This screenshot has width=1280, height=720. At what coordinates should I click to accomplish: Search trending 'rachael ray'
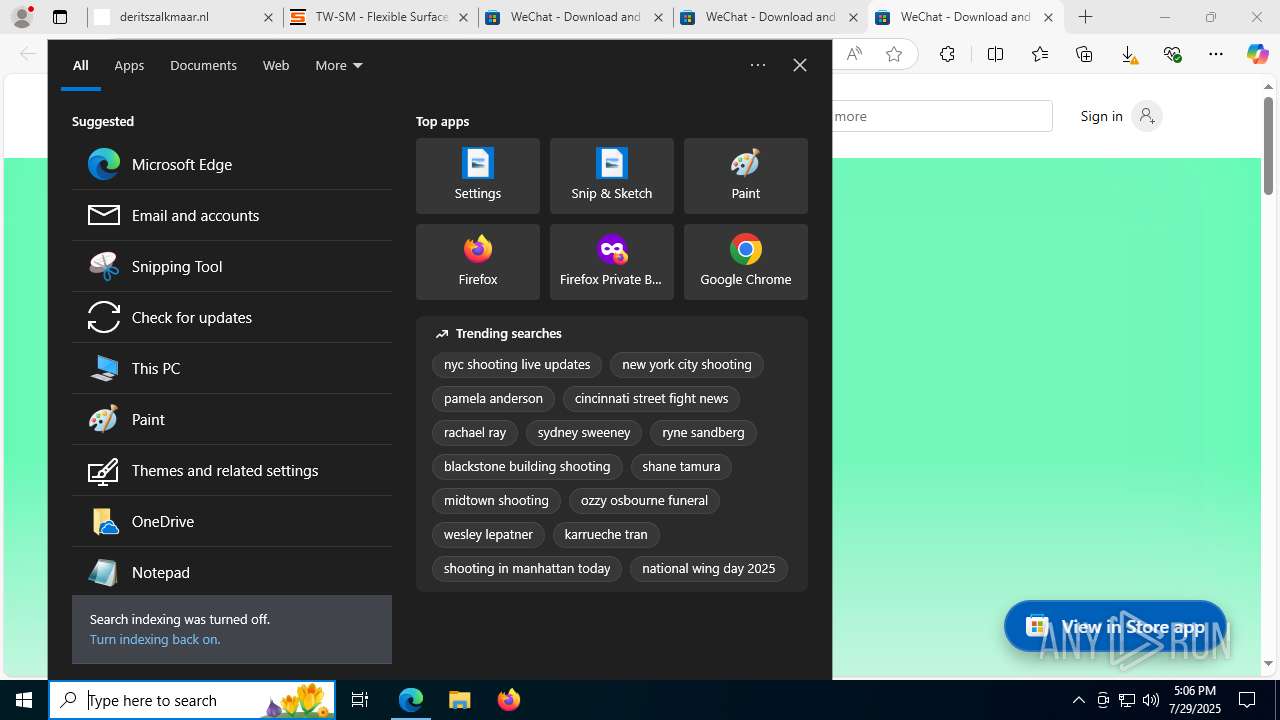click(x=475, y=433)
